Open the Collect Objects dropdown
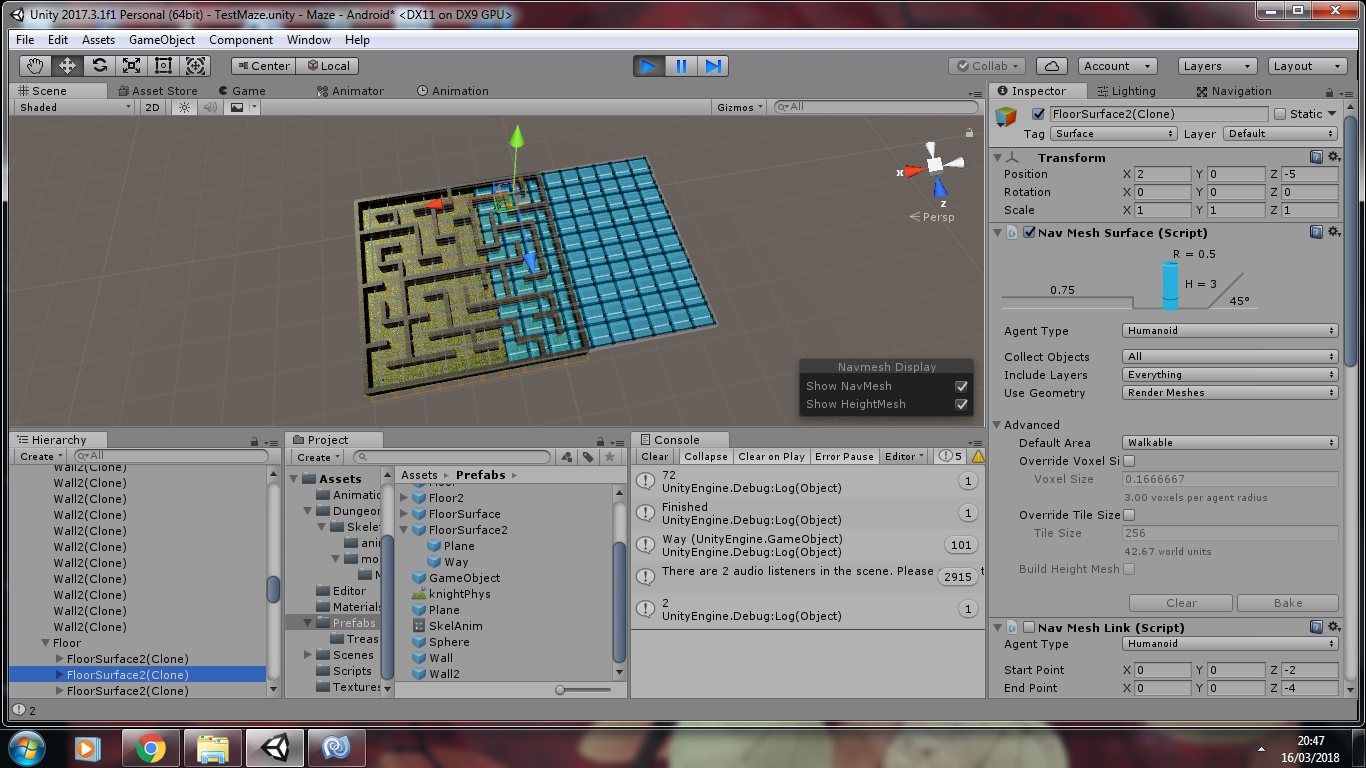Screen dimensions: 1366x768 tap(1230, 357)
